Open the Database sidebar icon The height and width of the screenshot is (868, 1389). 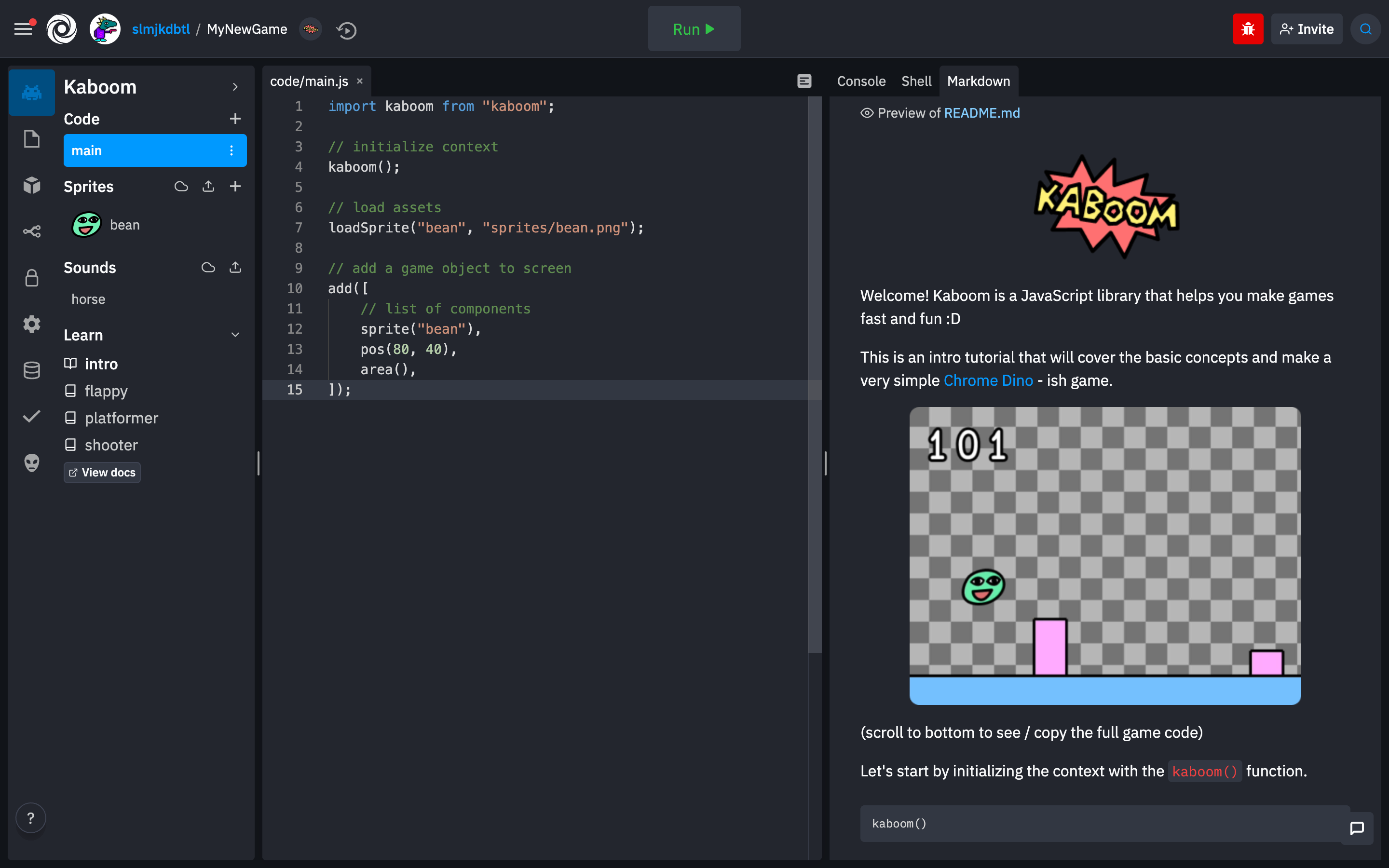31,370
